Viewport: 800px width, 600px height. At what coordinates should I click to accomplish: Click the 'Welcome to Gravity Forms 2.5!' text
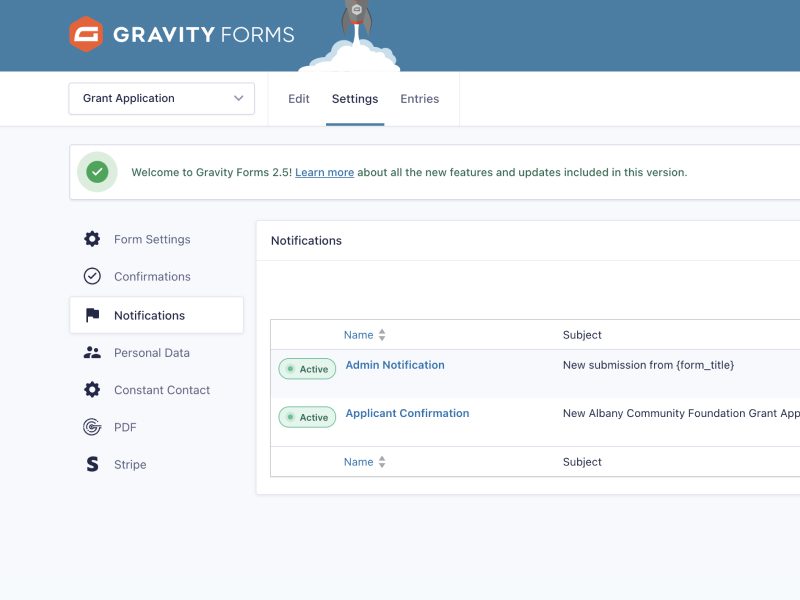[211, 172]
